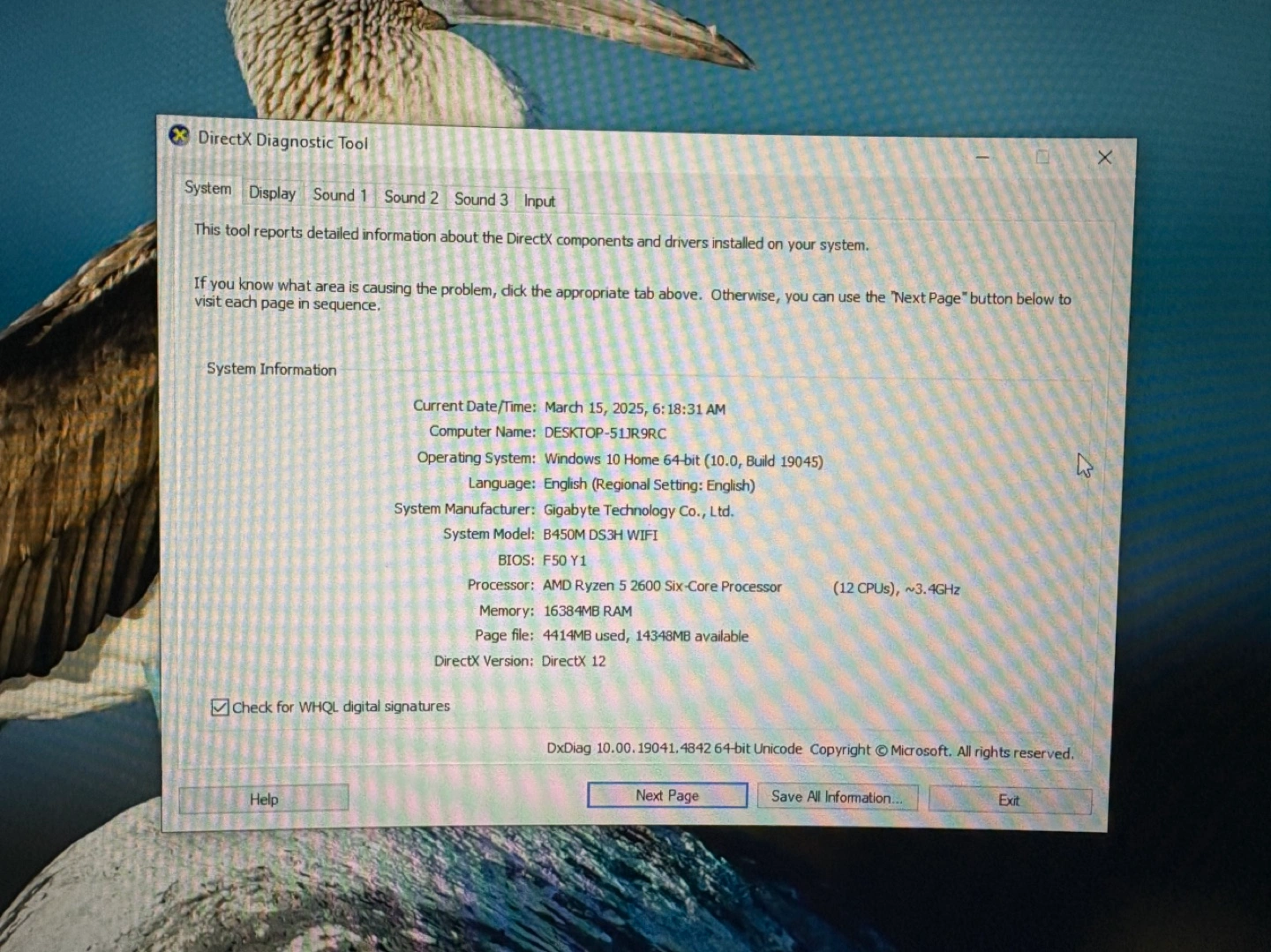The image size is (1271, 952).
Task: Switch to the Input tab
Action: tap(539, 201)
